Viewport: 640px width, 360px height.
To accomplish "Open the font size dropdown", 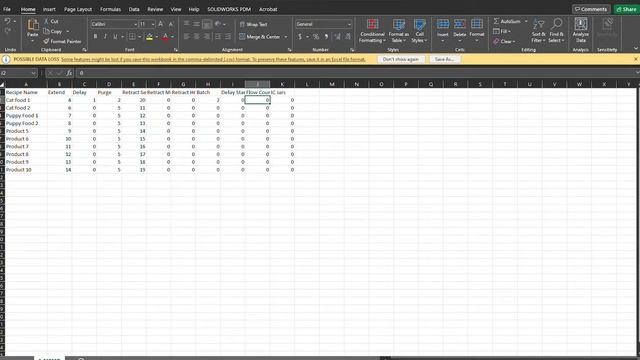I will point(153,24).
